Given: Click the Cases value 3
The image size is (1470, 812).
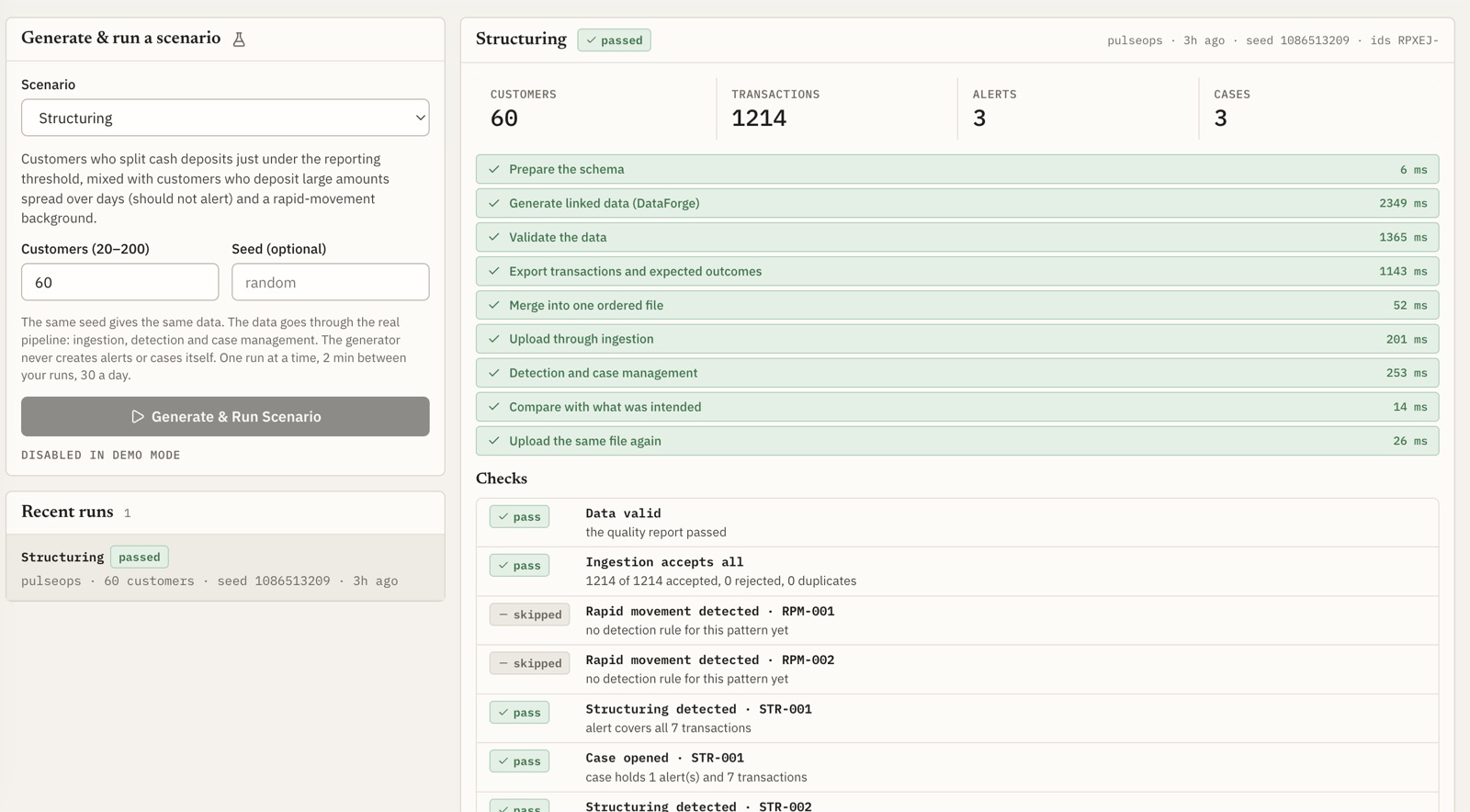Looking at the screenshot, I should point(1220,118).
